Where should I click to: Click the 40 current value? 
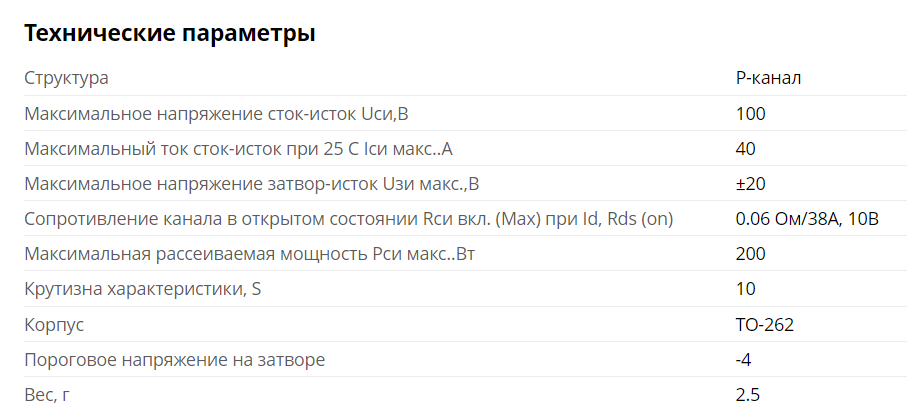tap(746, 149)
